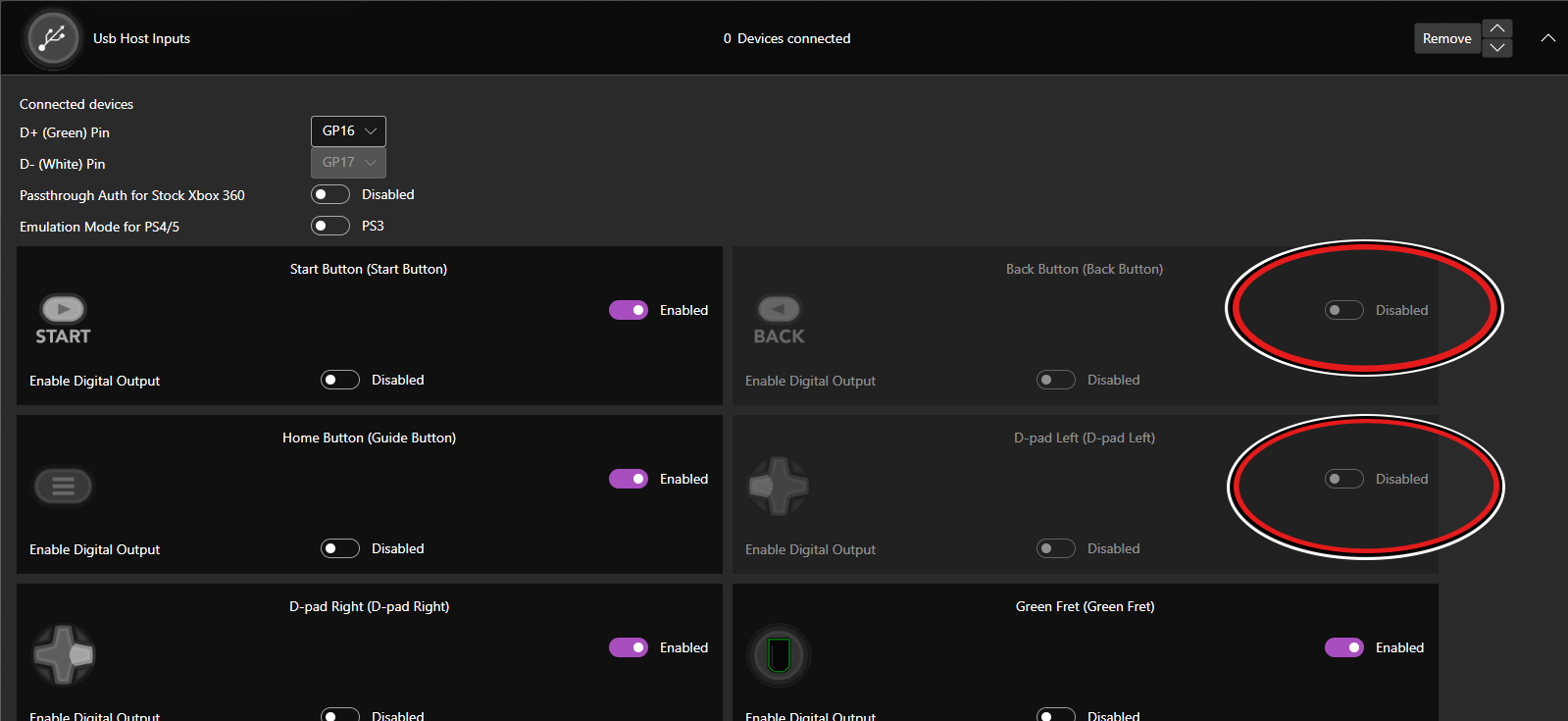Toggle Digital Output for D-pad Right

point(340,715)
